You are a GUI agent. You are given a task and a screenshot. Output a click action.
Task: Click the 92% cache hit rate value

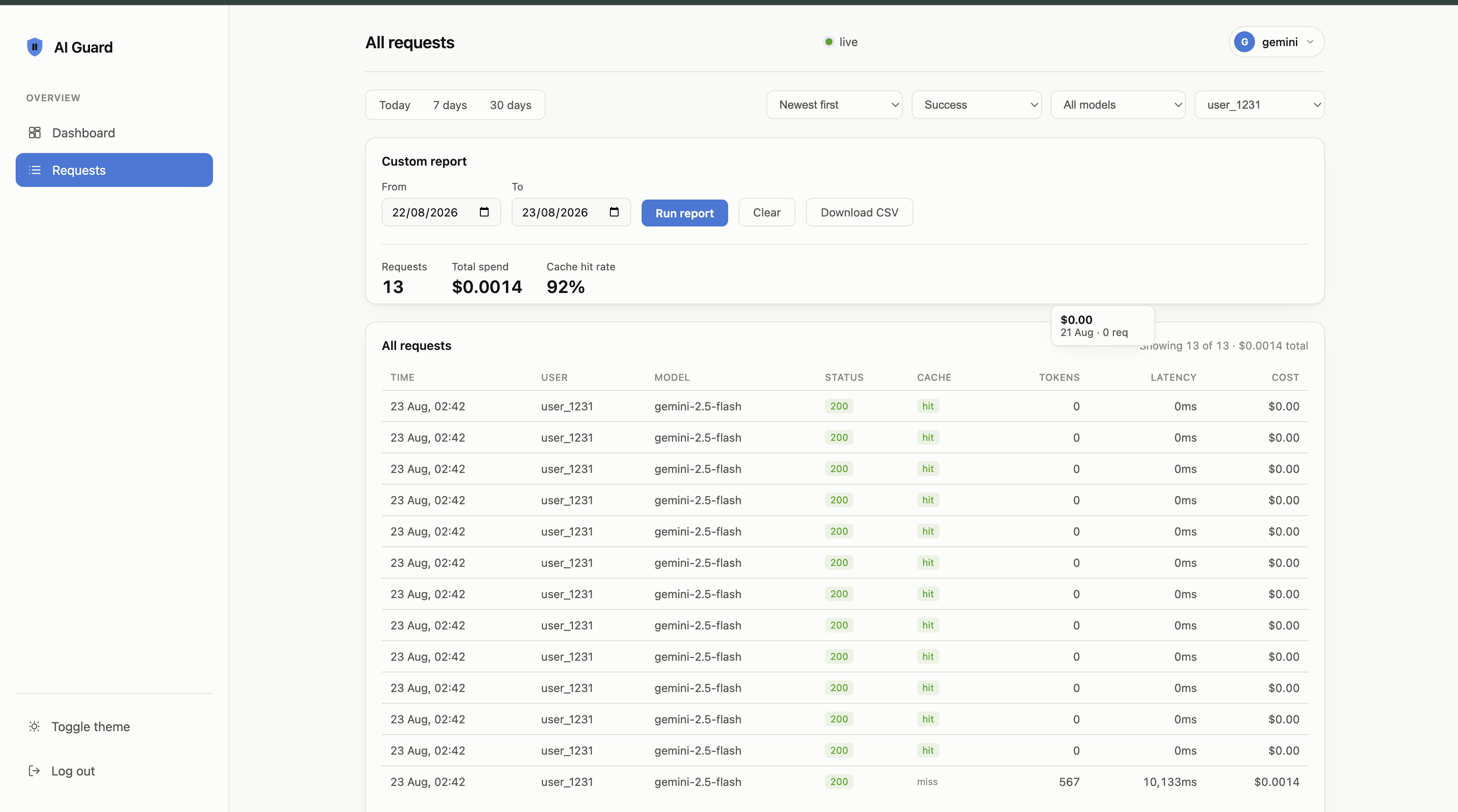tap(566, 287)
